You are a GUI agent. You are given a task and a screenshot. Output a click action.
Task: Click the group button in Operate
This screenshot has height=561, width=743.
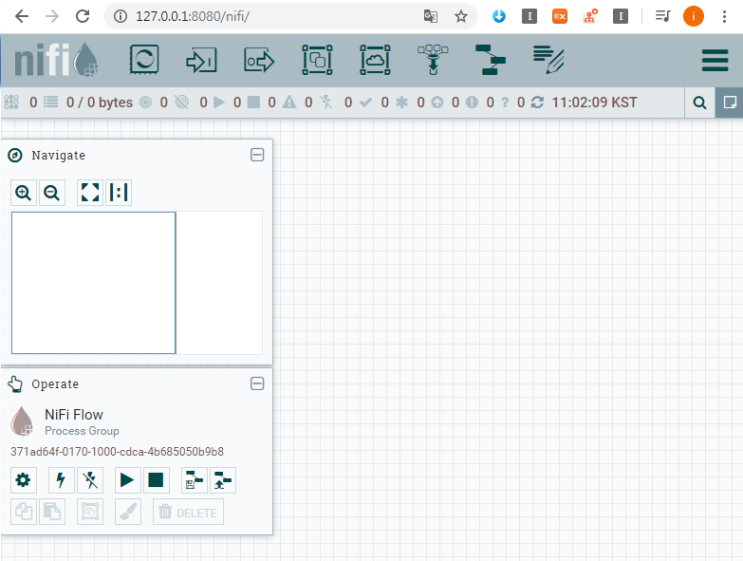90,512
